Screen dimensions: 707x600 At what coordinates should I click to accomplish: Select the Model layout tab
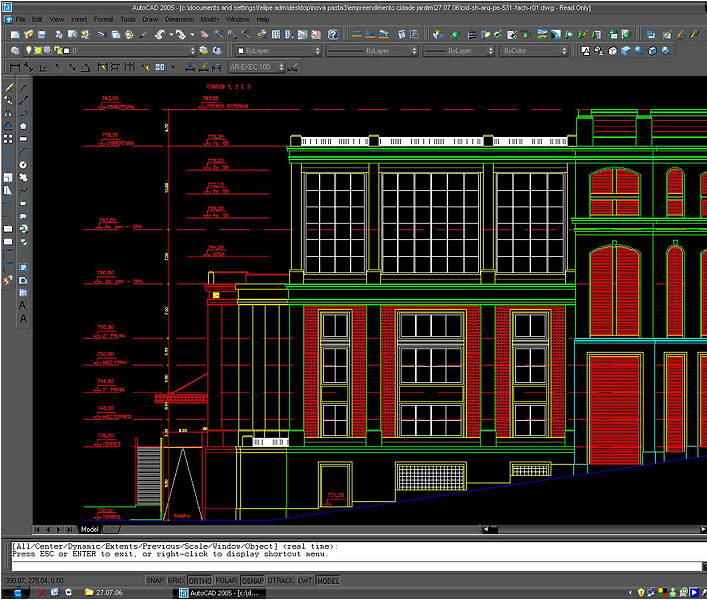tap(90, 529)
